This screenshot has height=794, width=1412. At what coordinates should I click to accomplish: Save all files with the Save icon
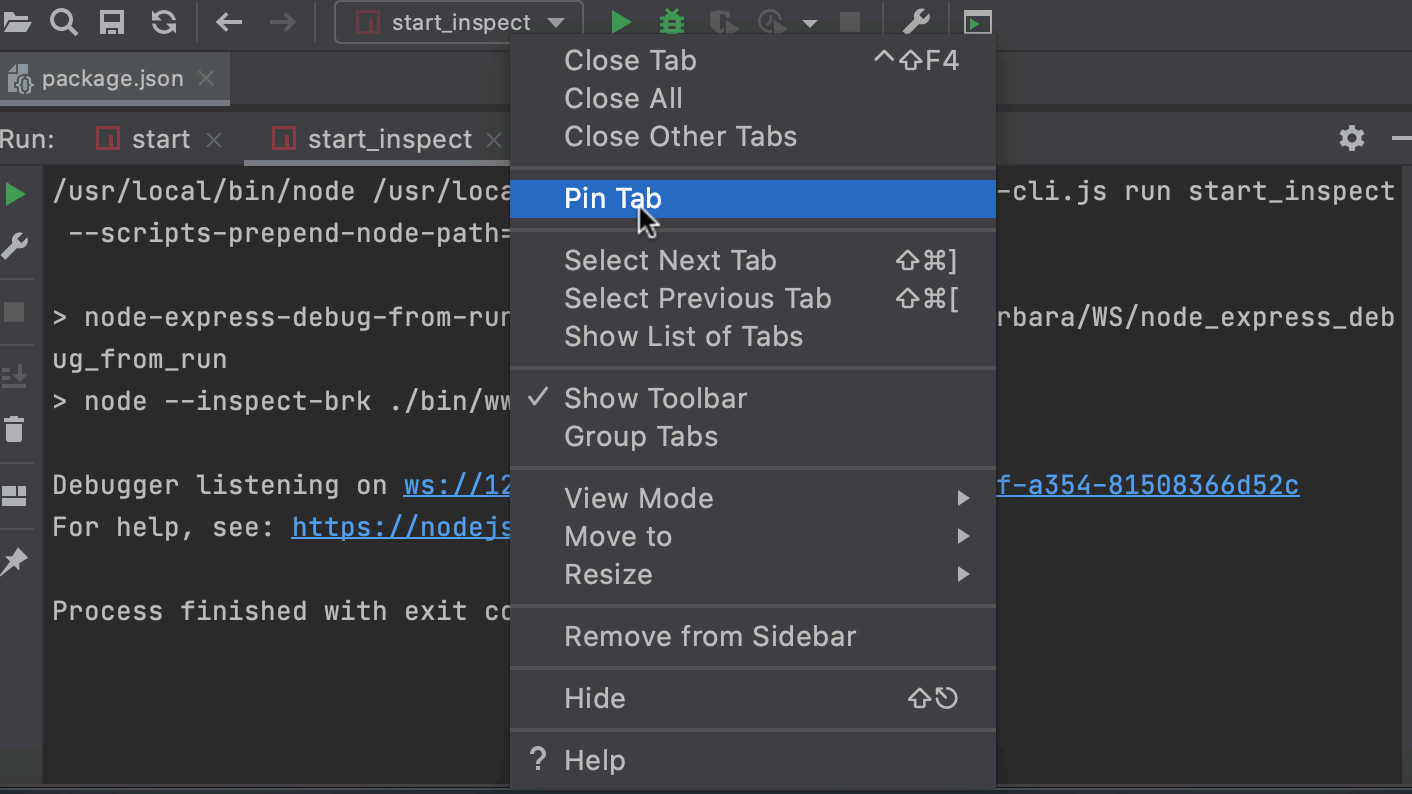[x=112, y=21]
